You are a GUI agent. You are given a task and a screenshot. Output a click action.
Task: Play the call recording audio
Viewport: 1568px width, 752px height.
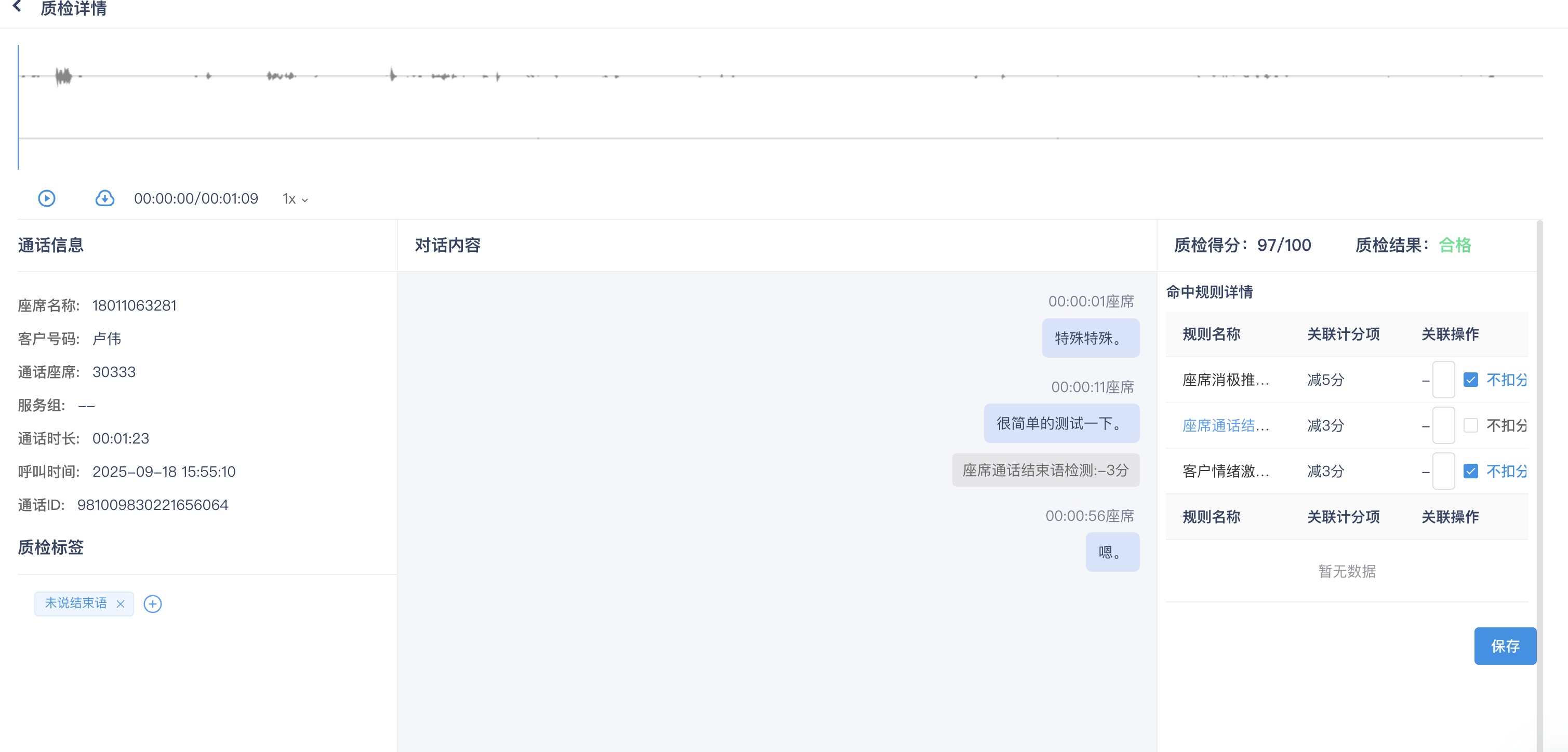(x=47, y=198)
